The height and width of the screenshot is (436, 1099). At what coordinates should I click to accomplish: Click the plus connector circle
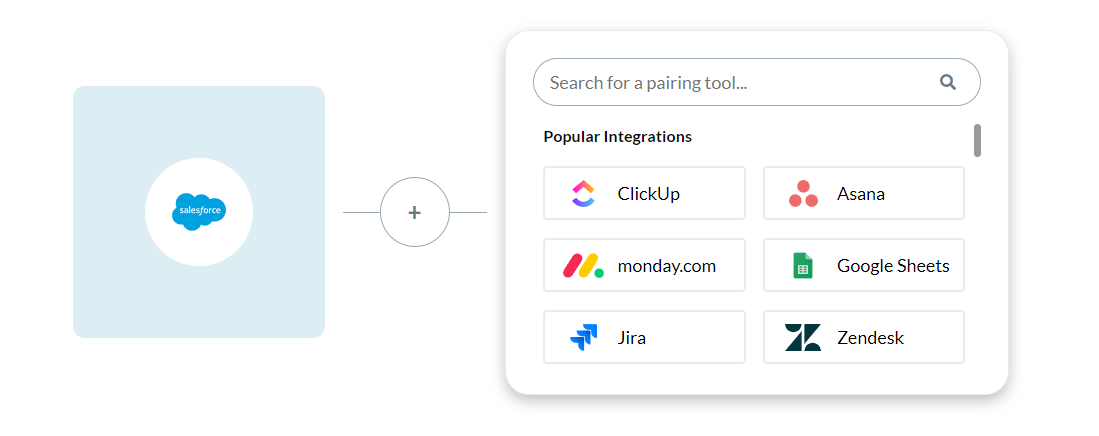click(414, 212)
